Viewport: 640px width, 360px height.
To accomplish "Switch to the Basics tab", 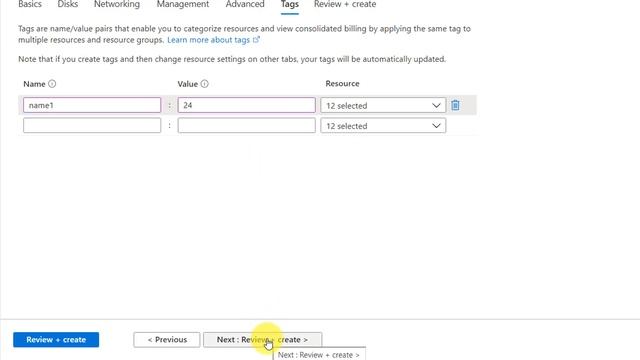I will [x=30, y=4].
